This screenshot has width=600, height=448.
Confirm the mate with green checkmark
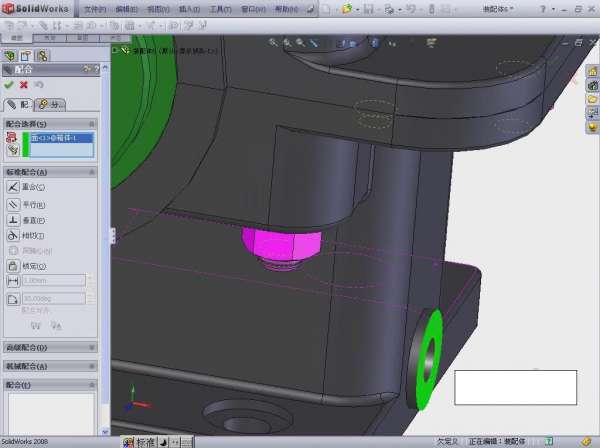pyautogui.click(x=9, y=85)
